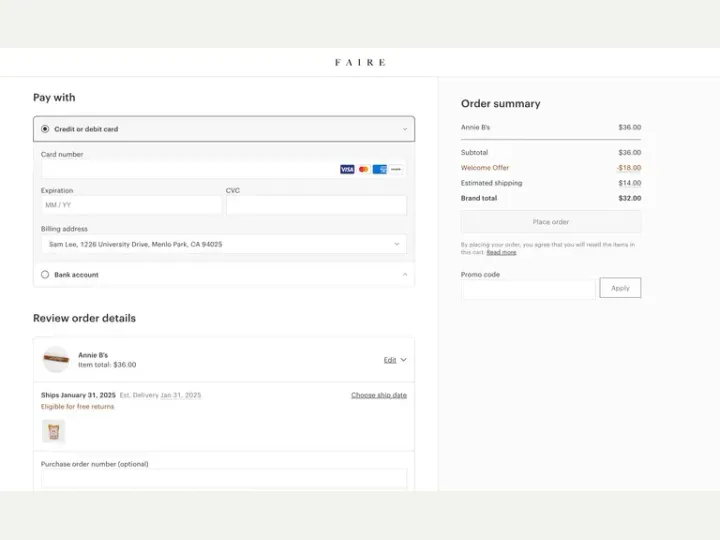Screen dimensions: 720x540
Task: Select the Bank account payment option
Action: click(45, 275)
